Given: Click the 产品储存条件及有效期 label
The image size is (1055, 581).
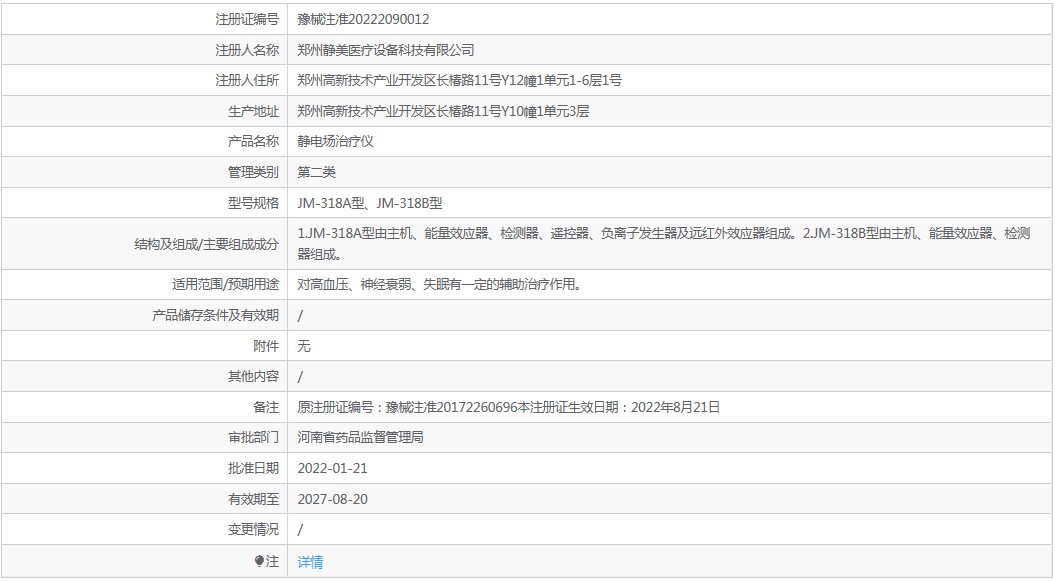Looking at the screenshot, I should pos(215,315).
